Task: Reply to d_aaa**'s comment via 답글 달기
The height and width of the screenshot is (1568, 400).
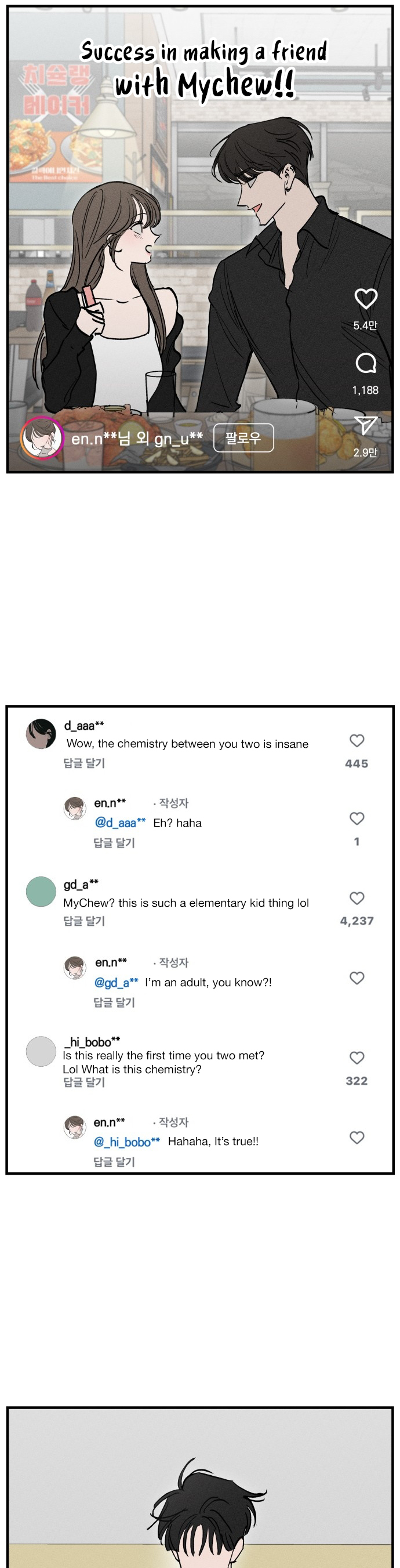Action: coord(85,763)
